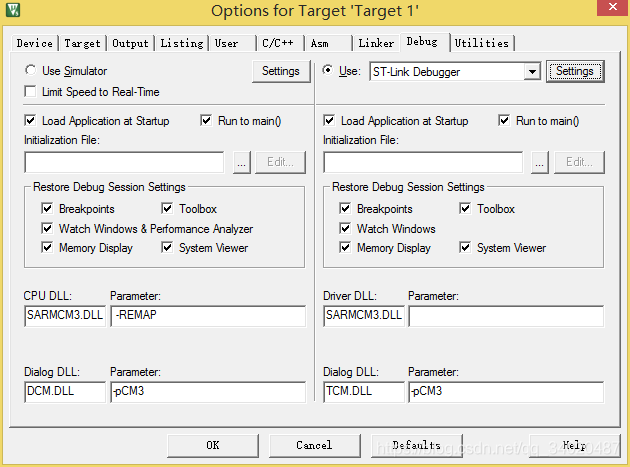Toggle the debugger-side System Viewer checkbox
The image size is (630, 467).
click(465, 248)
